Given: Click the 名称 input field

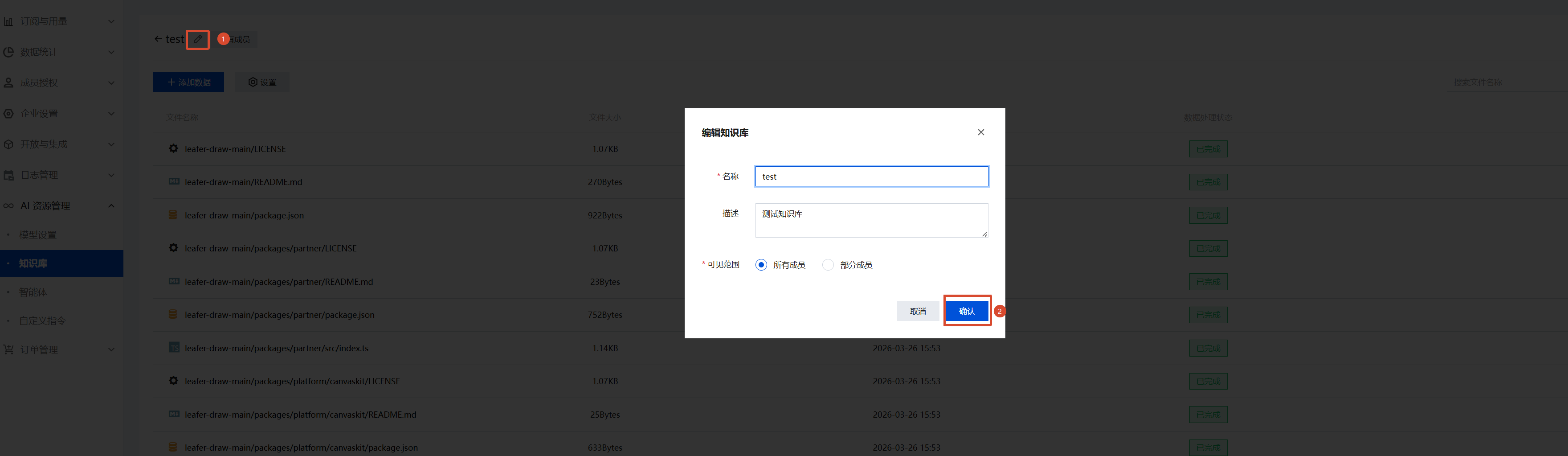Looking at the screenshot, I should pos(871,177).
